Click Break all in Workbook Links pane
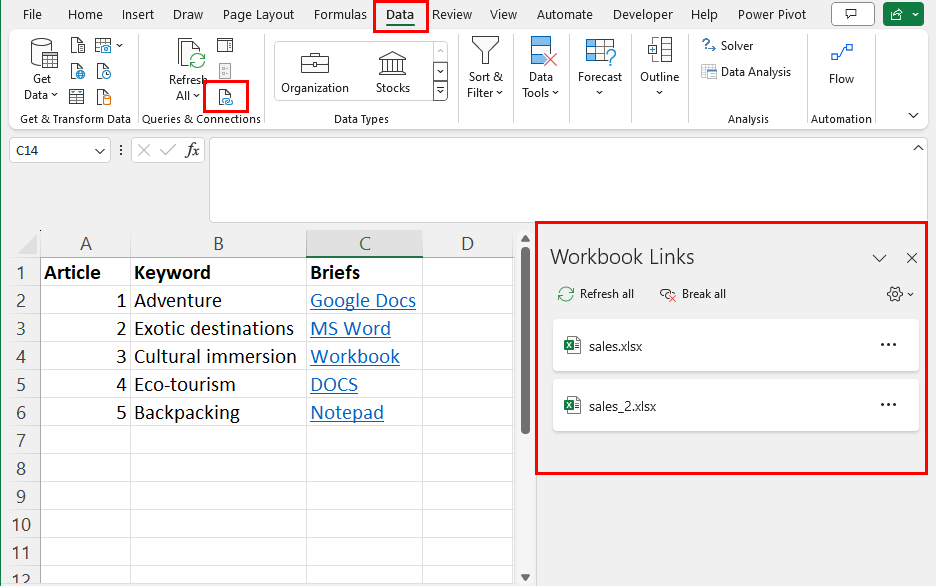Screen dimensions: 936x586 click(x=692, y=294)
